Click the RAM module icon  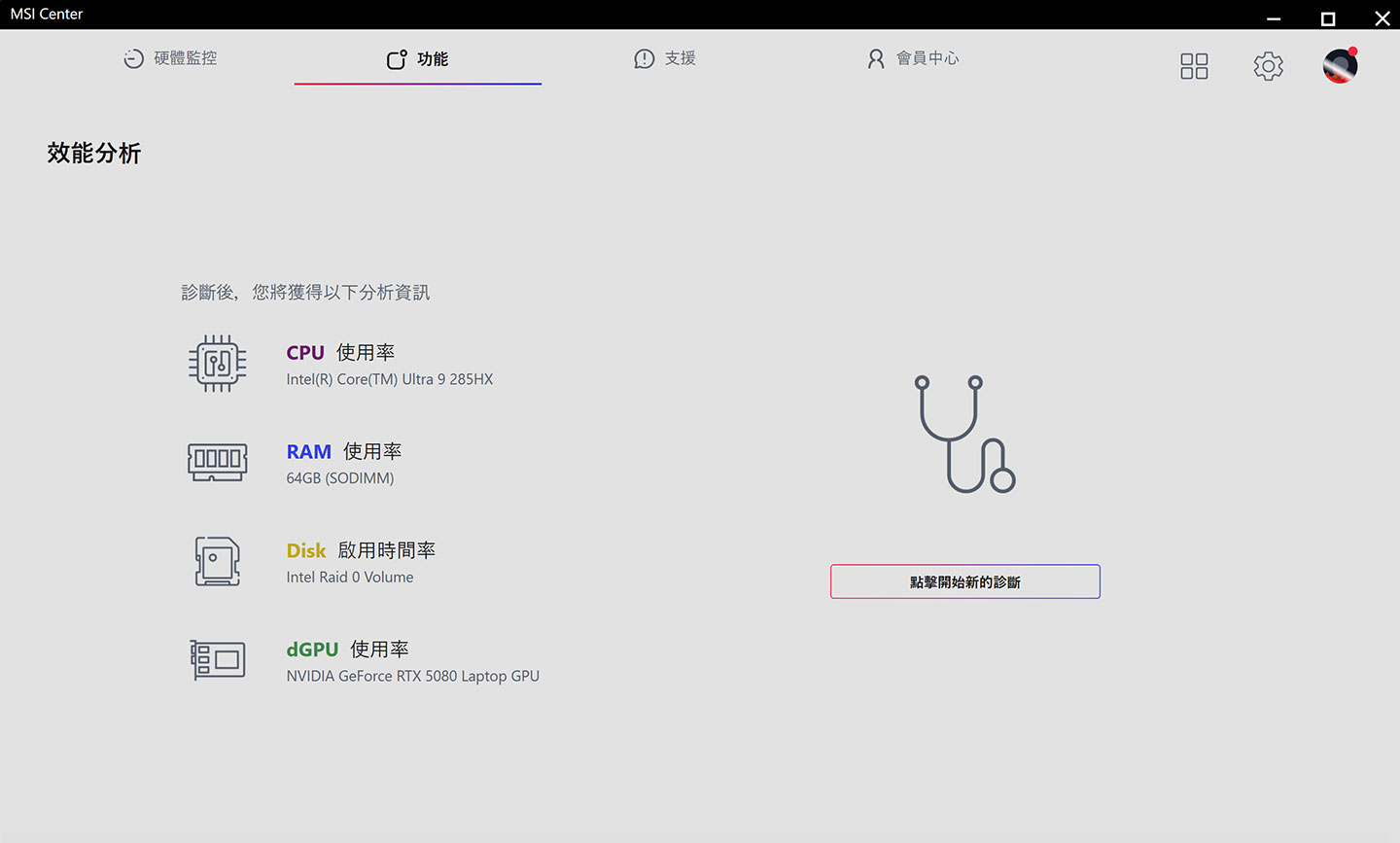pos(218,462)
